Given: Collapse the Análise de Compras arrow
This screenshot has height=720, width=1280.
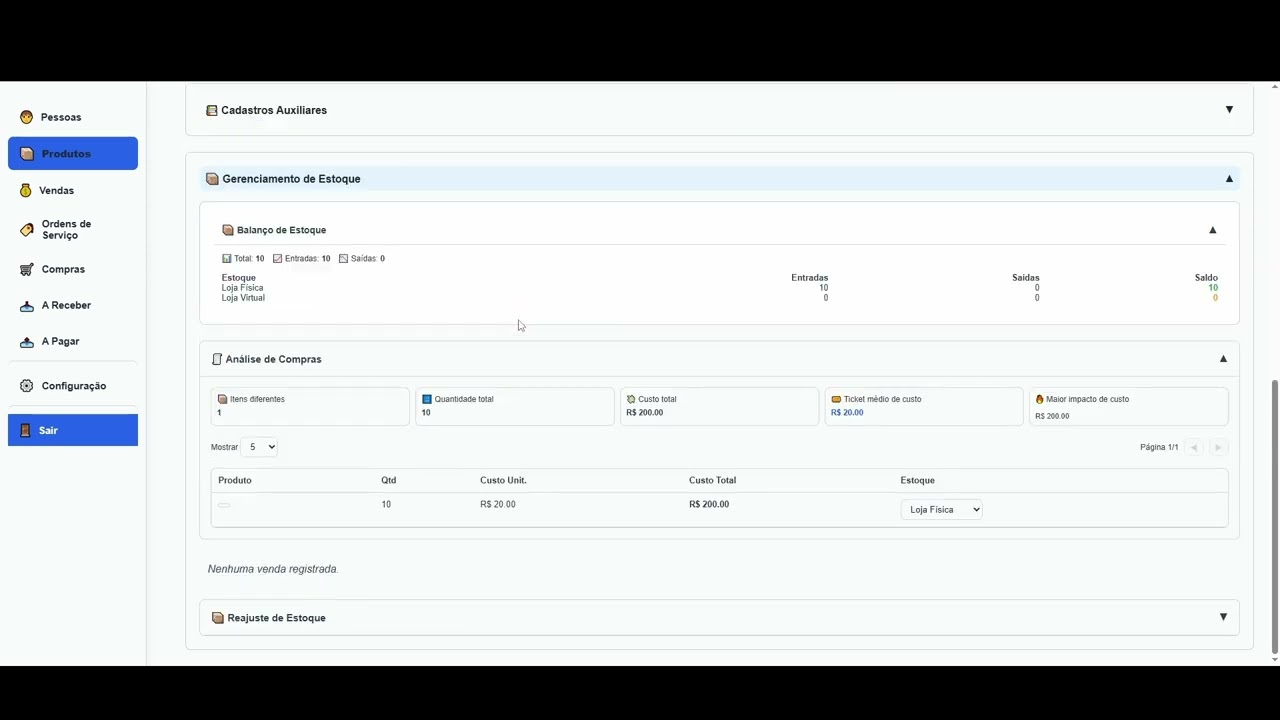Looking at the screenshot, I should pos(1223,359).
